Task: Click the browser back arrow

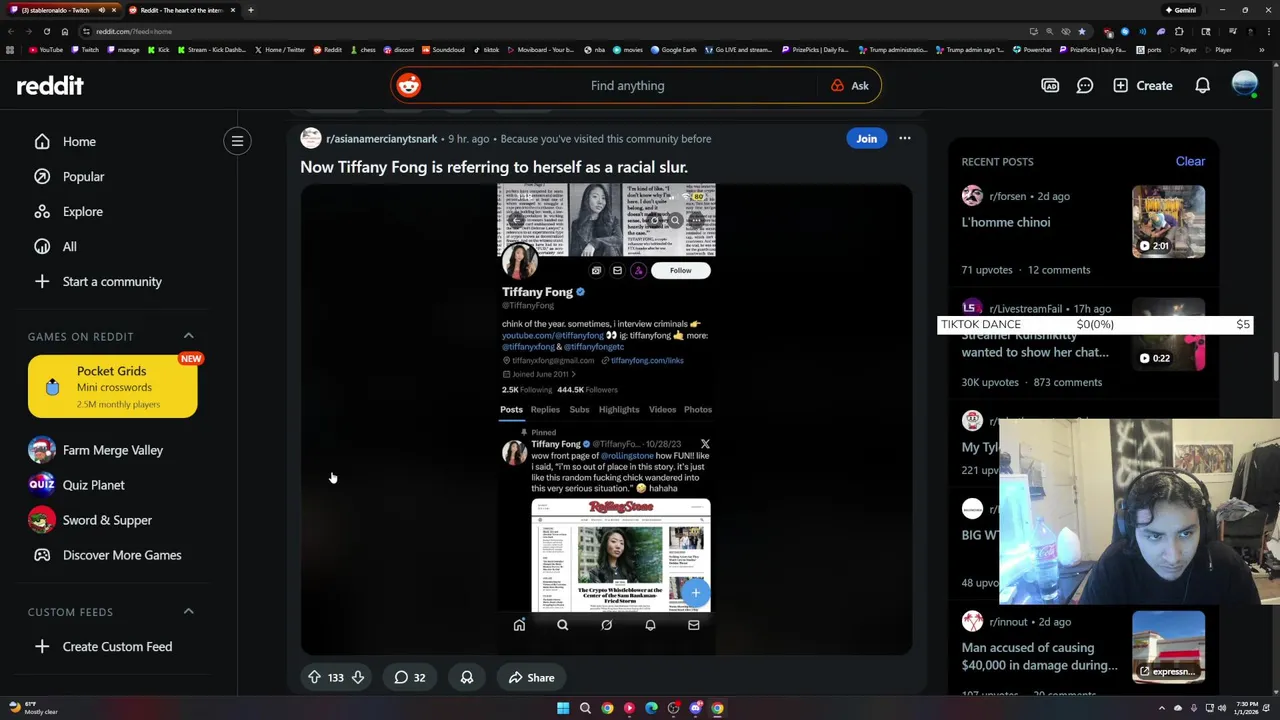Action: click(x=10, y=31)
